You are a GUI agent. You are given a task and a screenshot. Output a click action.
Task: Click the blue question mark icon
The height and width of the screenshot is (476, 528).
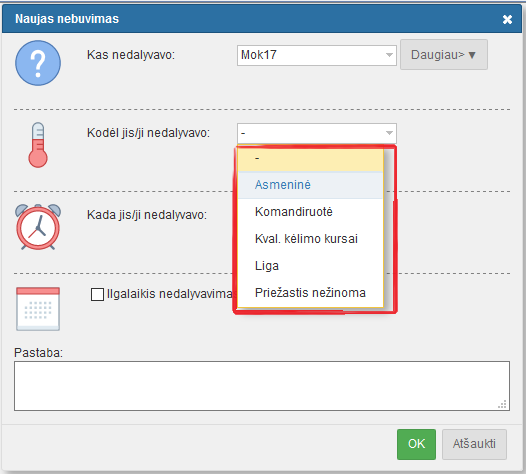pyautogui.click(x=38, y=63)
